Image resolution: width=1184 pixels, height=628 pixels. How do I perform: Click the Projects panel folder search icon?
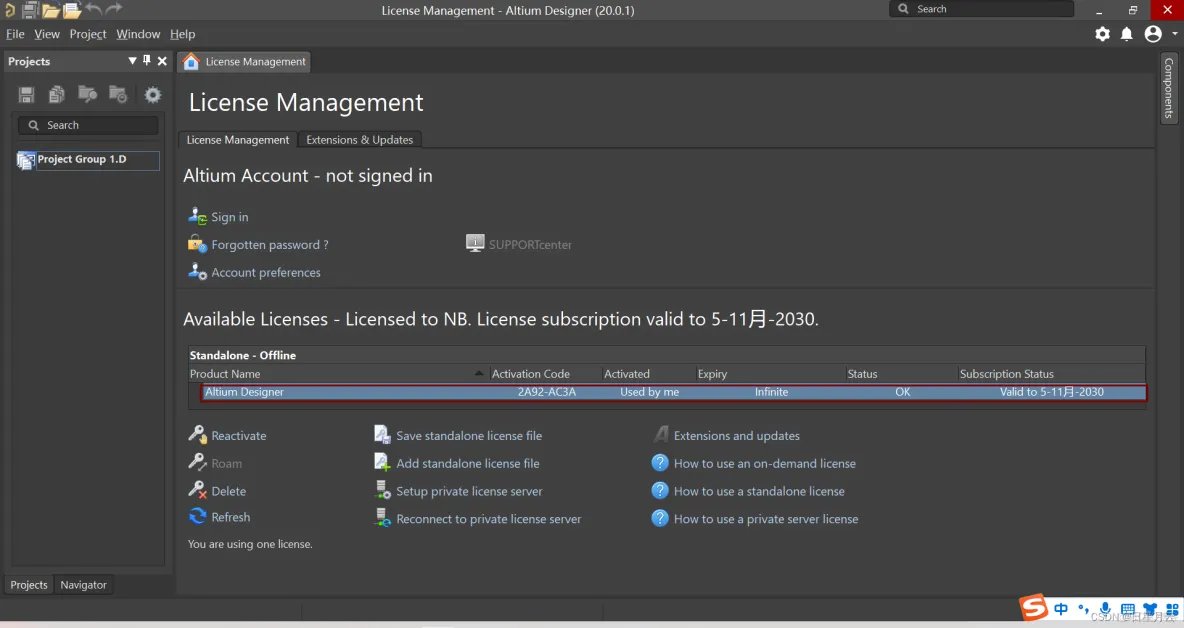pos(88,94)
